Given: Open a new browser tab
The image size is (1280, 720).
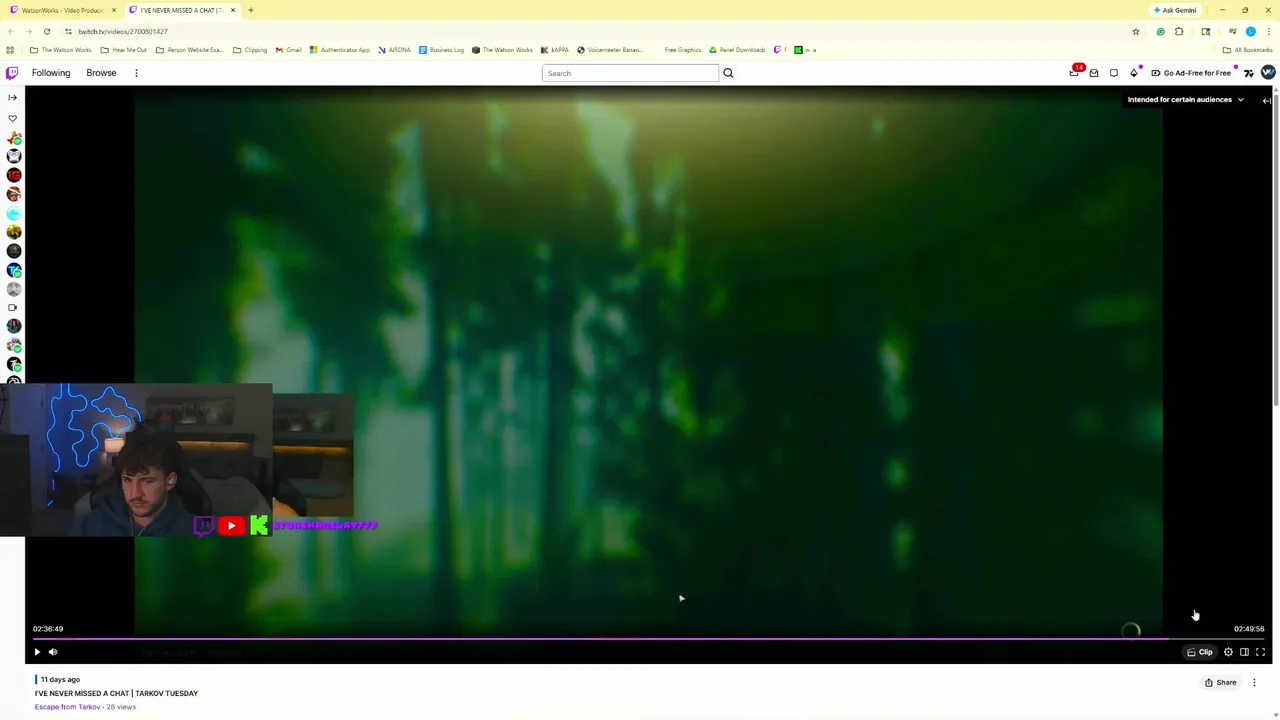Looking at the screenshot, I should tap(251, 10).
